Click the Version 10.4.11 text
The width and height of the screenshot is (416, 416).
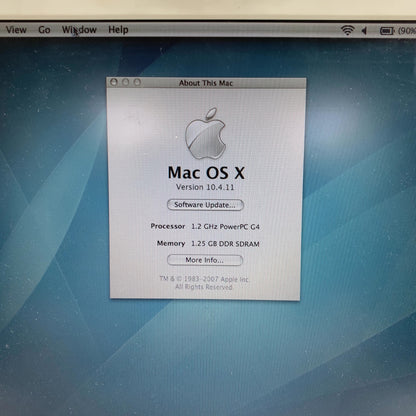pyautogui.click(x=205, y=187)
